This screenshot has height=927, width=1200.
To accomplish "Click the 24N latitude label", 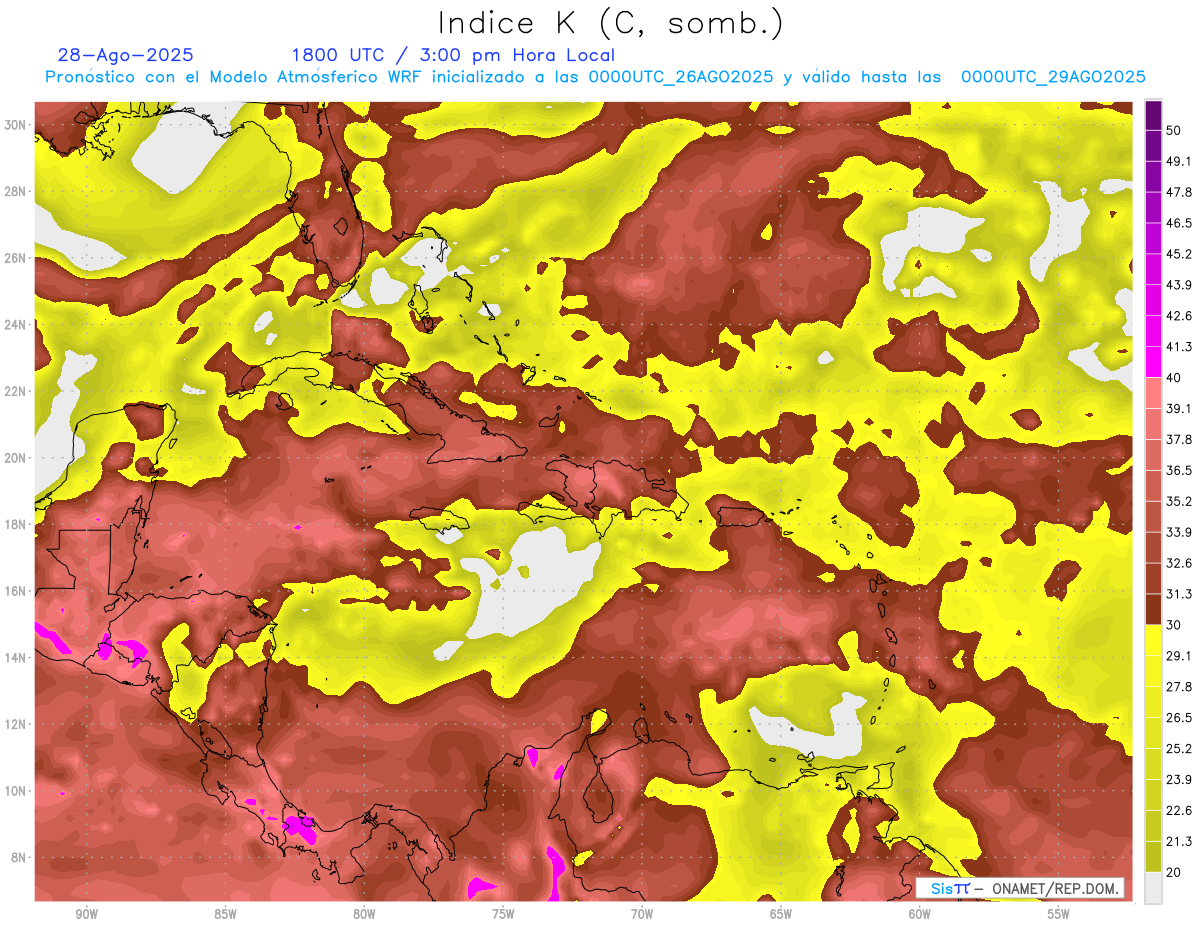I will click(17, 324).
